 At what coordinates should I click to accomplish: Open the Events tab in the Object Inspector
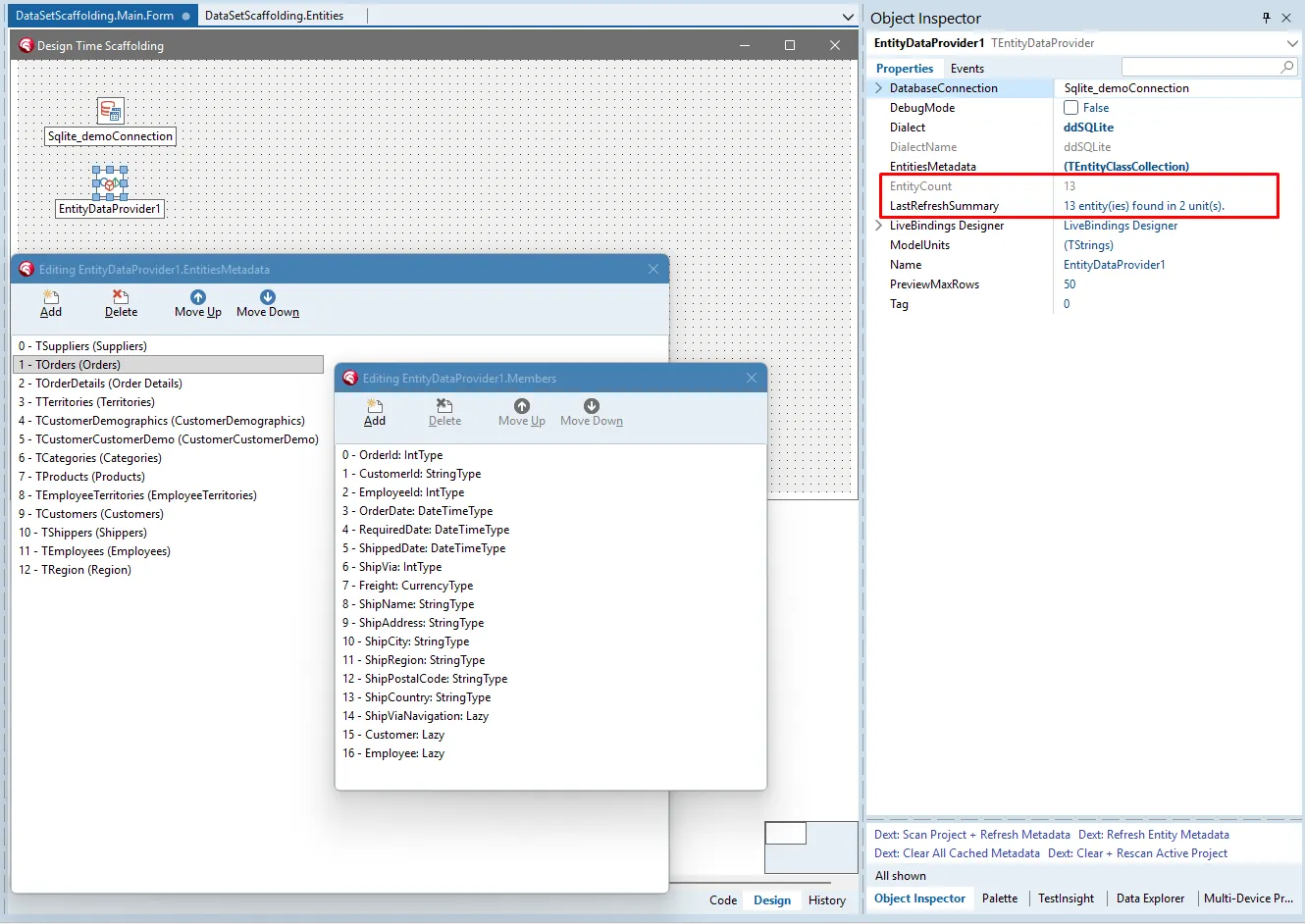pyautogui.click(x=967, y=69)
